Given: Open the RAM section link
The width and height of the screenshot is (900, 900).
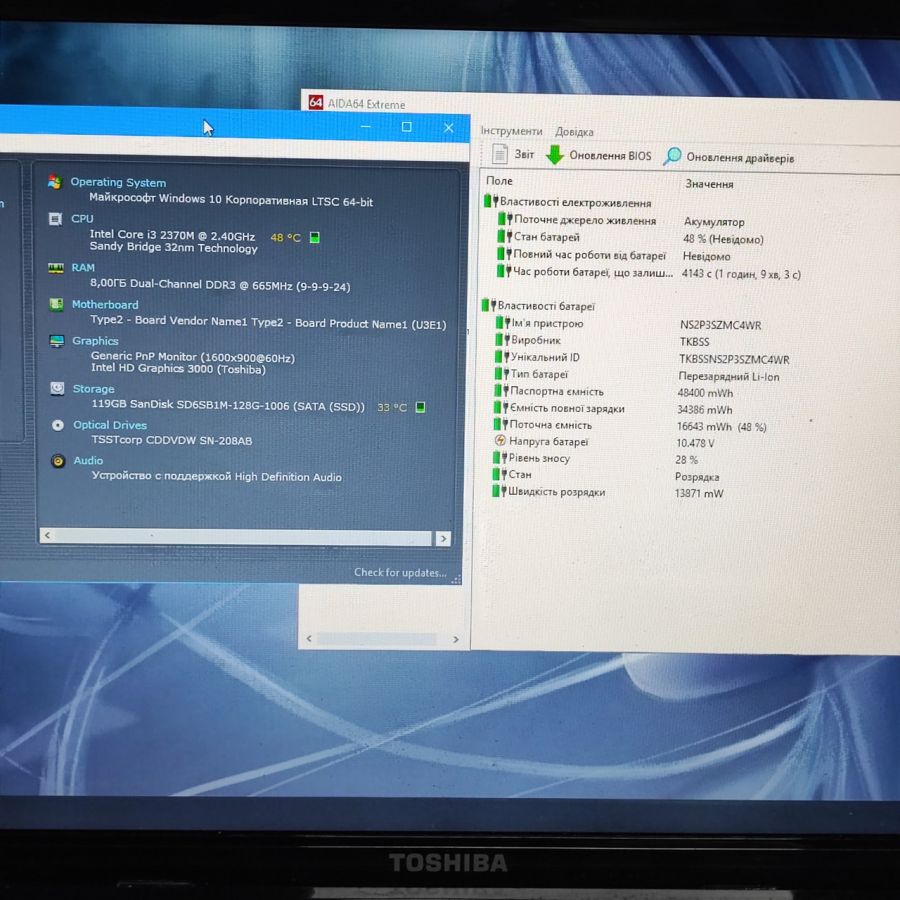Looking at the screenshot, I should [x=83, y=267].
